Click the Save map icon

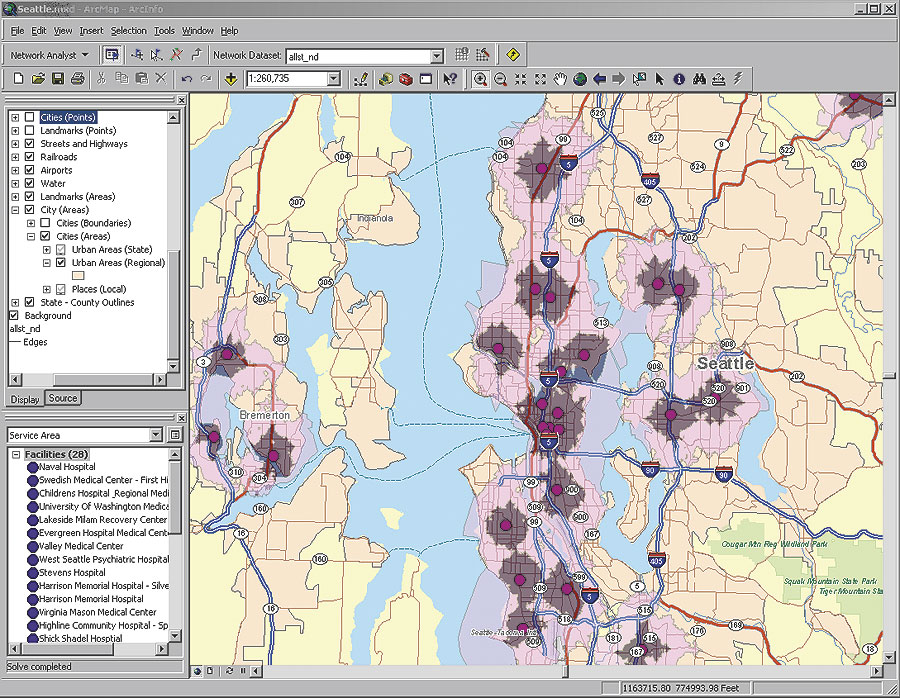[57, 79]
